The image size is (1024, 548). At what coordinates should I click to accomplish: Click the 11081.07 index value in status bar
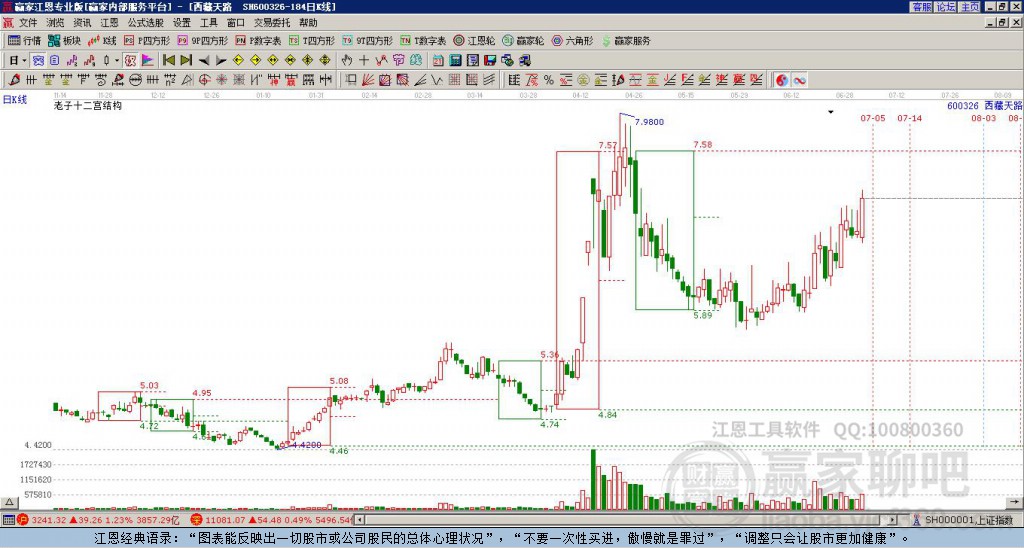click(x=227, y=520)
